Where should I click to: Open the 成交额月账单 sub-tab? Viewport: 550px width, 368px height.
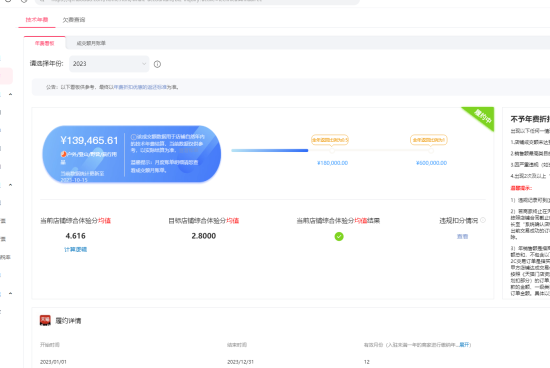(91, 43)
